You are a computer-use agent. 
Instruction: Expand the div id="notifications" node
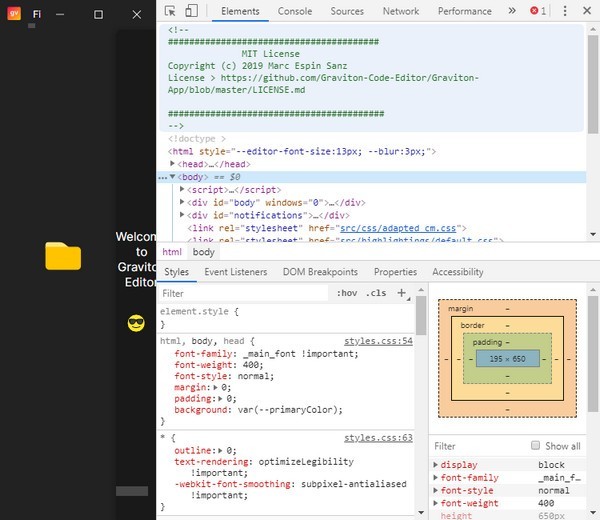point(183,215)
